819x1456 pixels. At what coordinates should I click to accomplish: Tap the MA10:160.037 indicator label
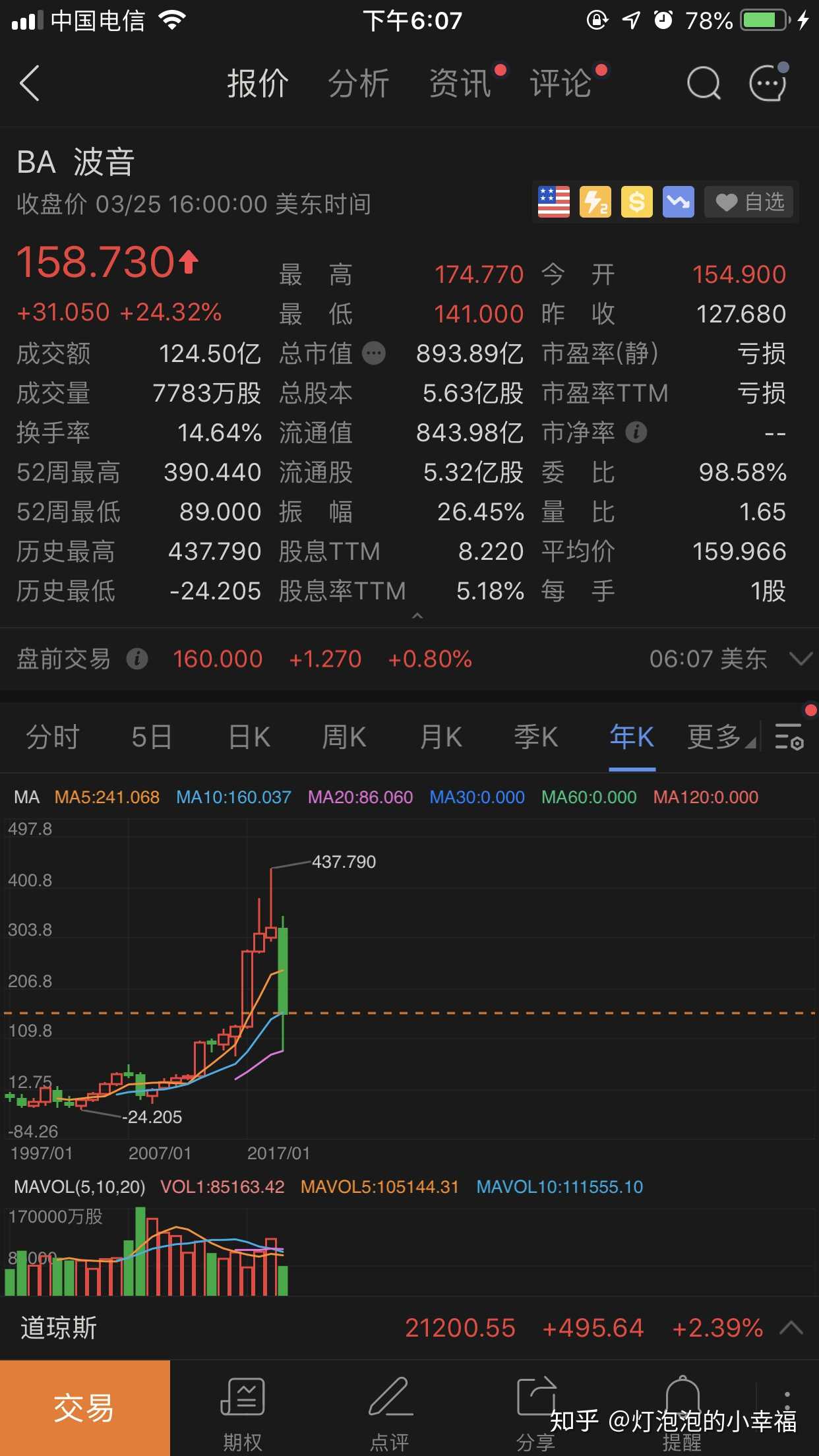[x=233, y=797]
